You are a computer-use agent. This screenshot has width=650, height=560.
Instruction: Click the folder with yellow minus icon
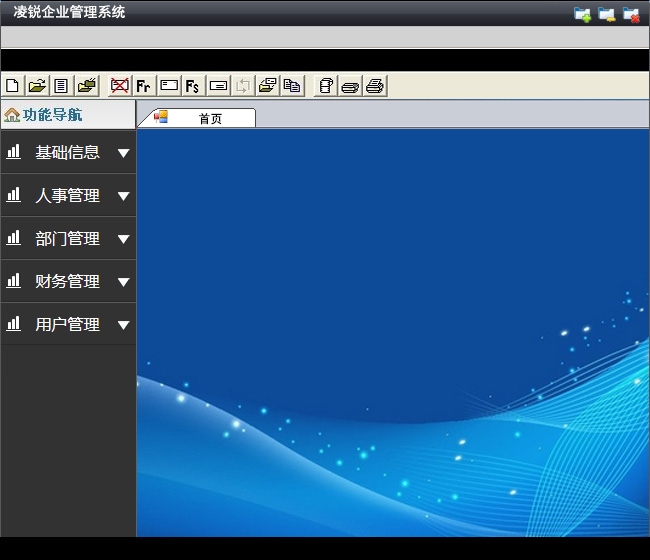[x=606, y=15]
